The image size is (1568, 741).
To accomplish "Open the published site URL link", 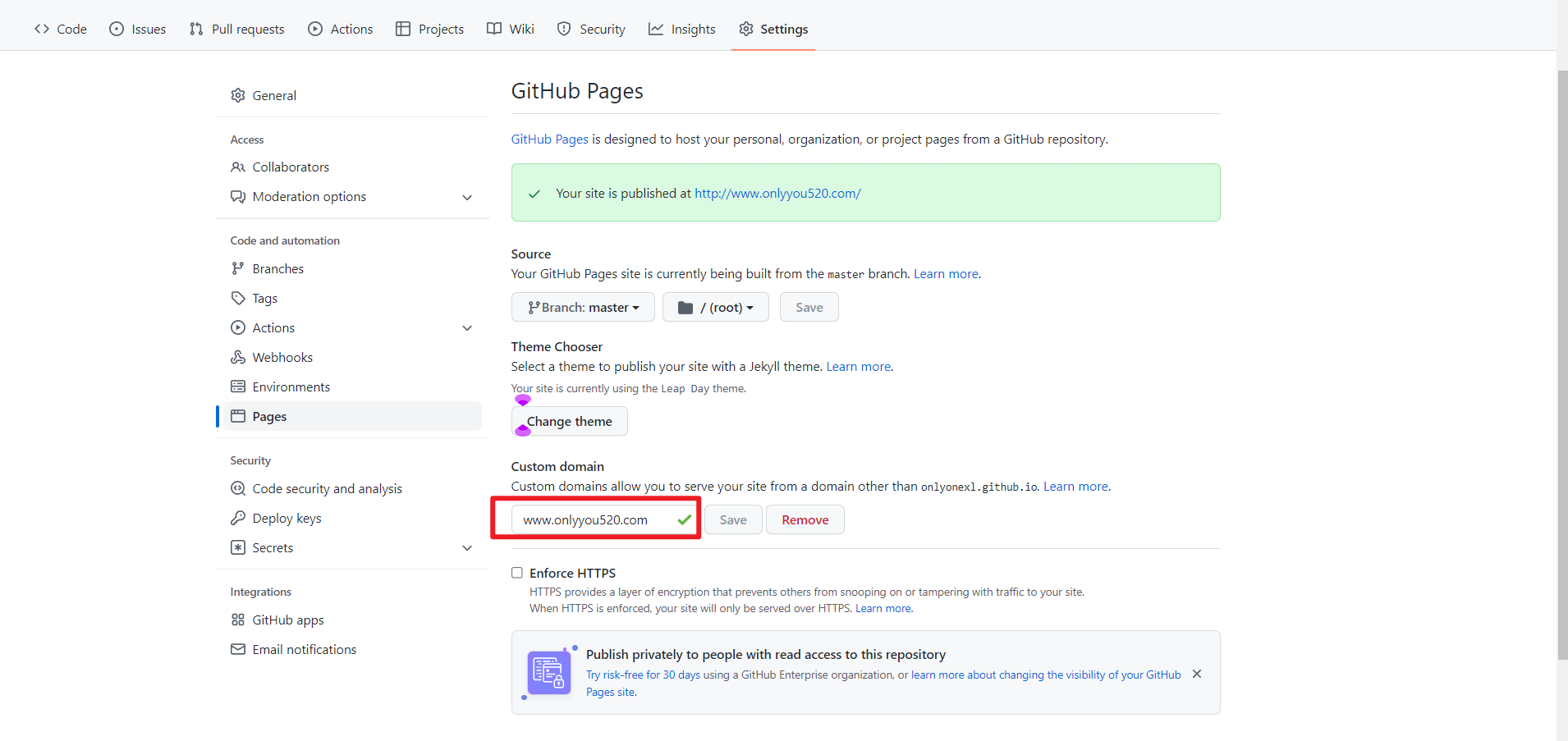I will pos(777,194).
